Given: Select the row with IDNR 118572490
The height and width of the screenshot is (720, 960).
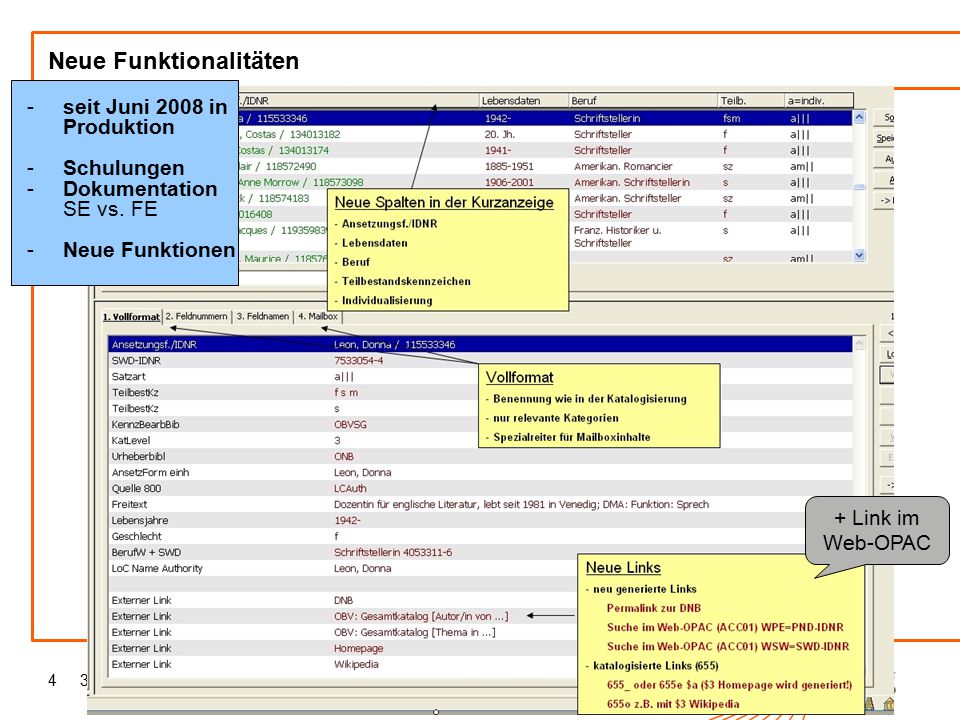Looking at the screenshot, I should [546, 166].
